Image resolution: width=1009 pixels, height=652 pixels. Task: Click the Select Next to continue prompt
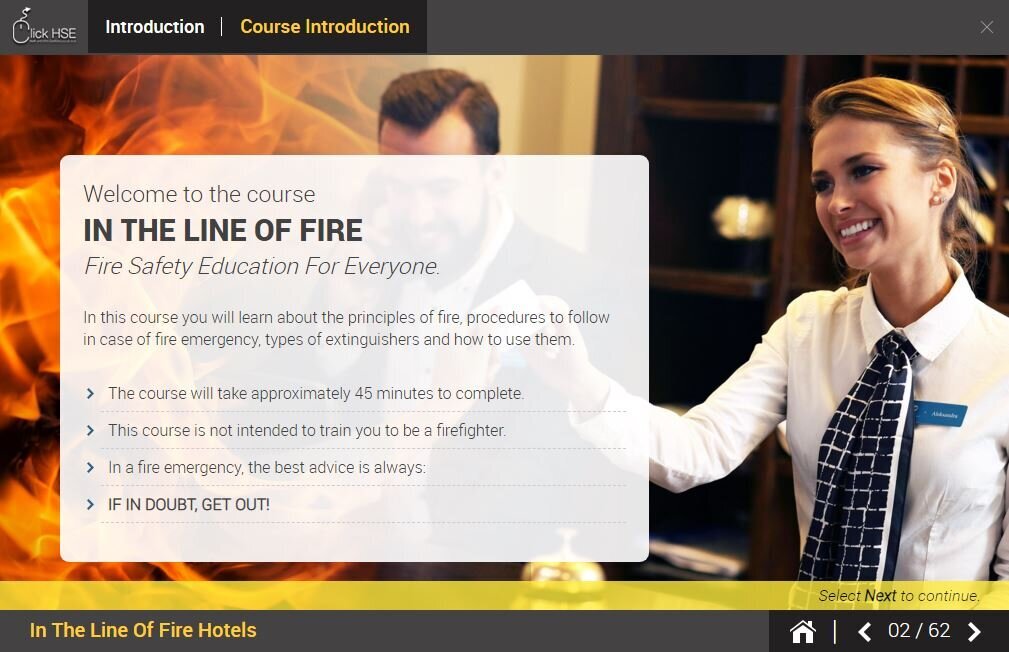click(x=898, y=596)
